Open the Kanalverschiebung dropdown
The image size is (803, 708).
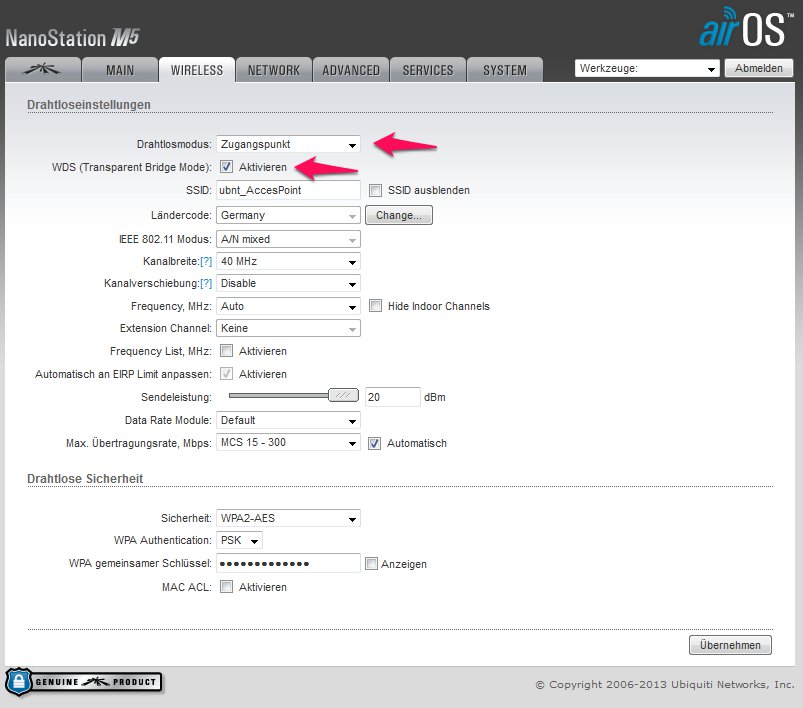click(x=288, y=283)
